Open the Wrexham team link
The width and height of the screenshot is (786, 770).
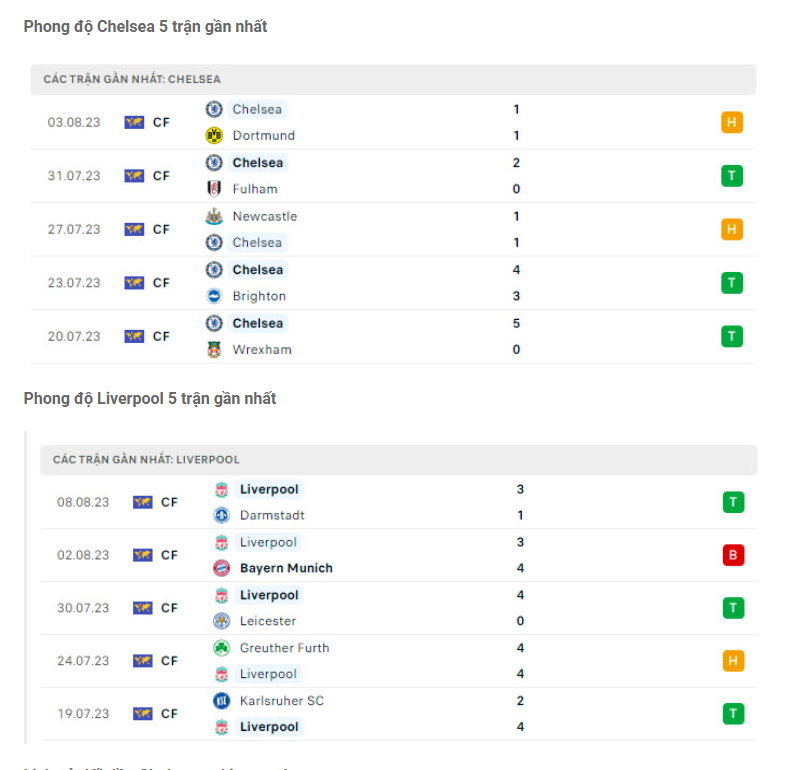tap(262, 349)
